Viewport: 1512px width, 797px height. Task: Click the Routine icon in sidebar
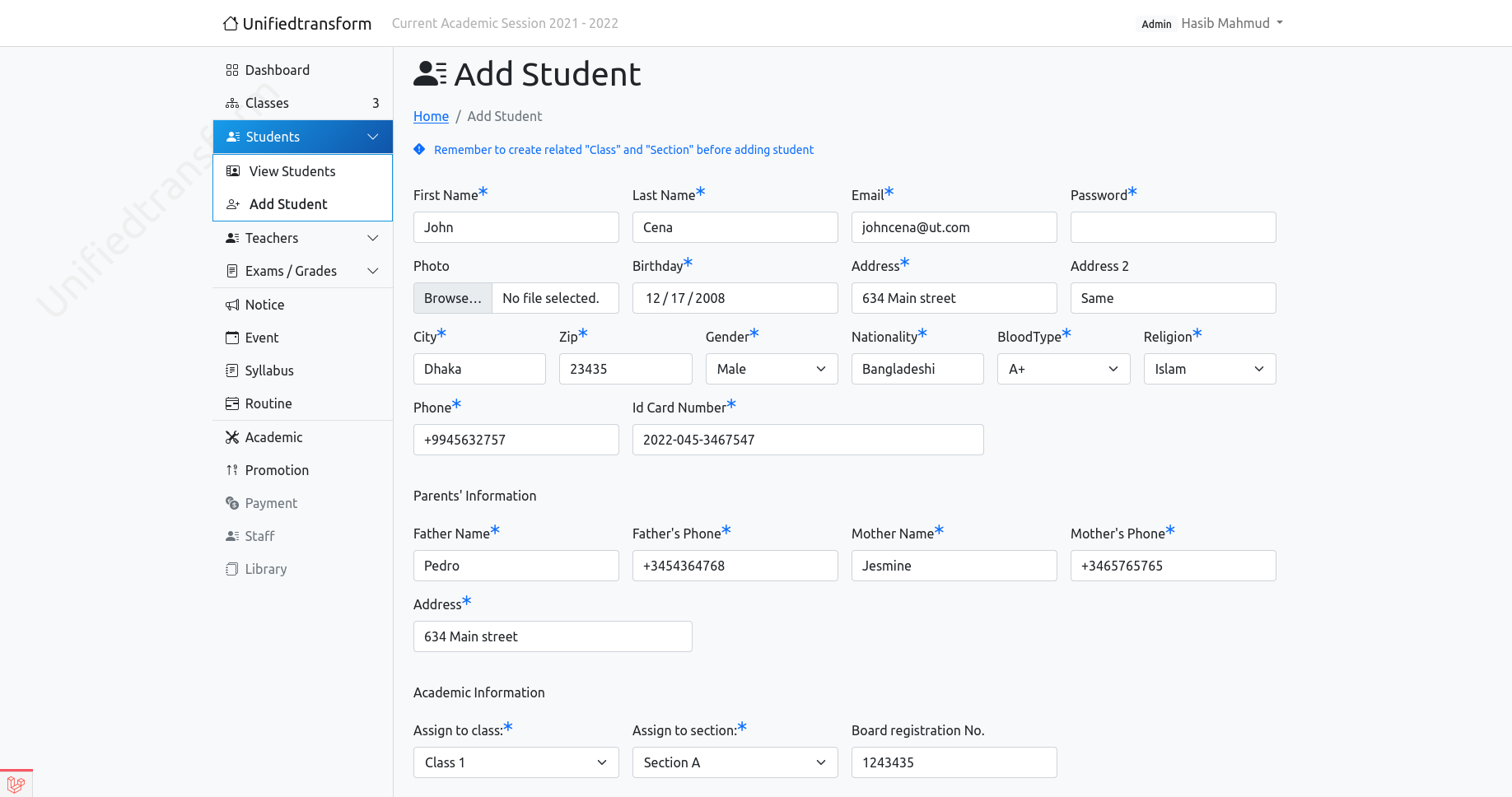(232, 403)
